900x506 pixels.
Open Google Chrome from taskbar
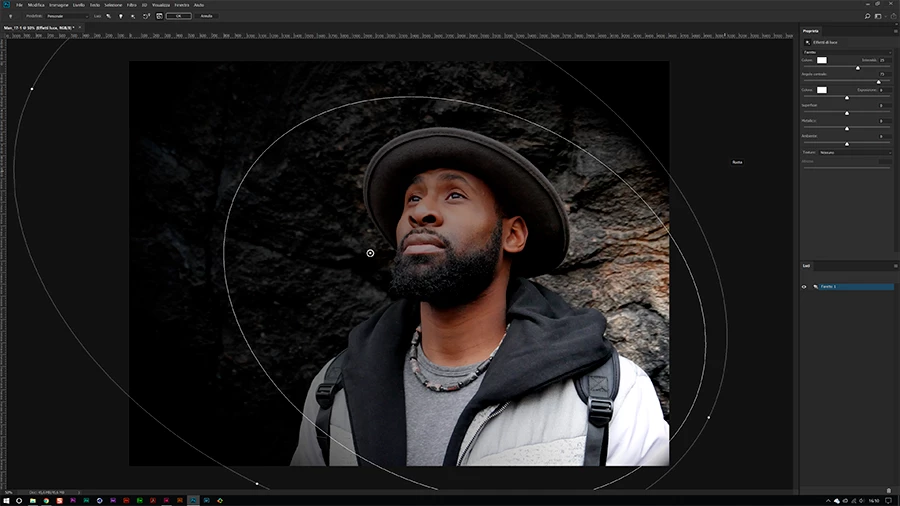(46, 501)
